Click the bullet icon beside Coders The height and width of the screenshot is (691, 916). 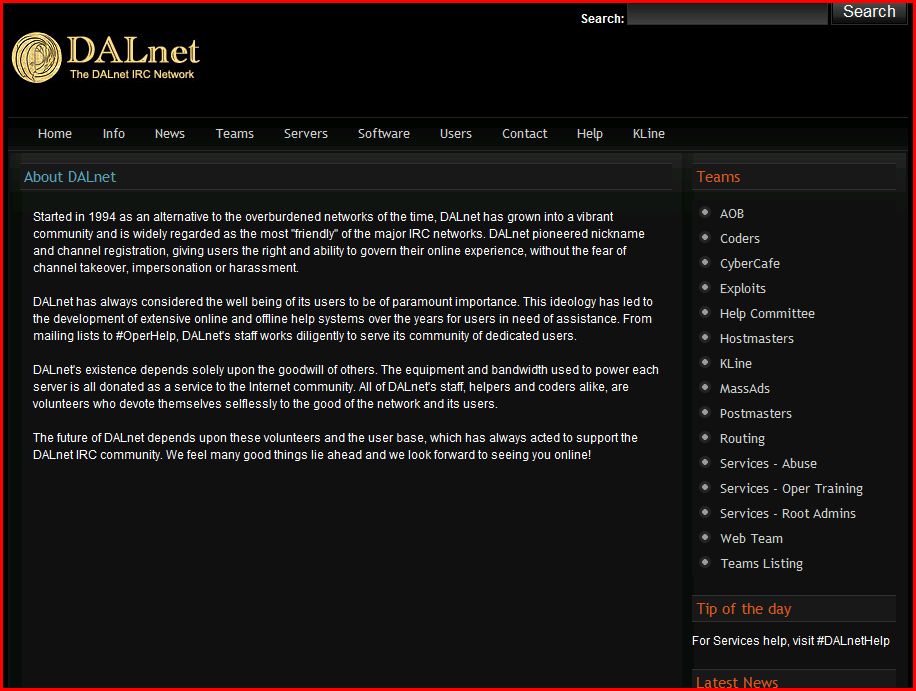(x=705, y=237)
